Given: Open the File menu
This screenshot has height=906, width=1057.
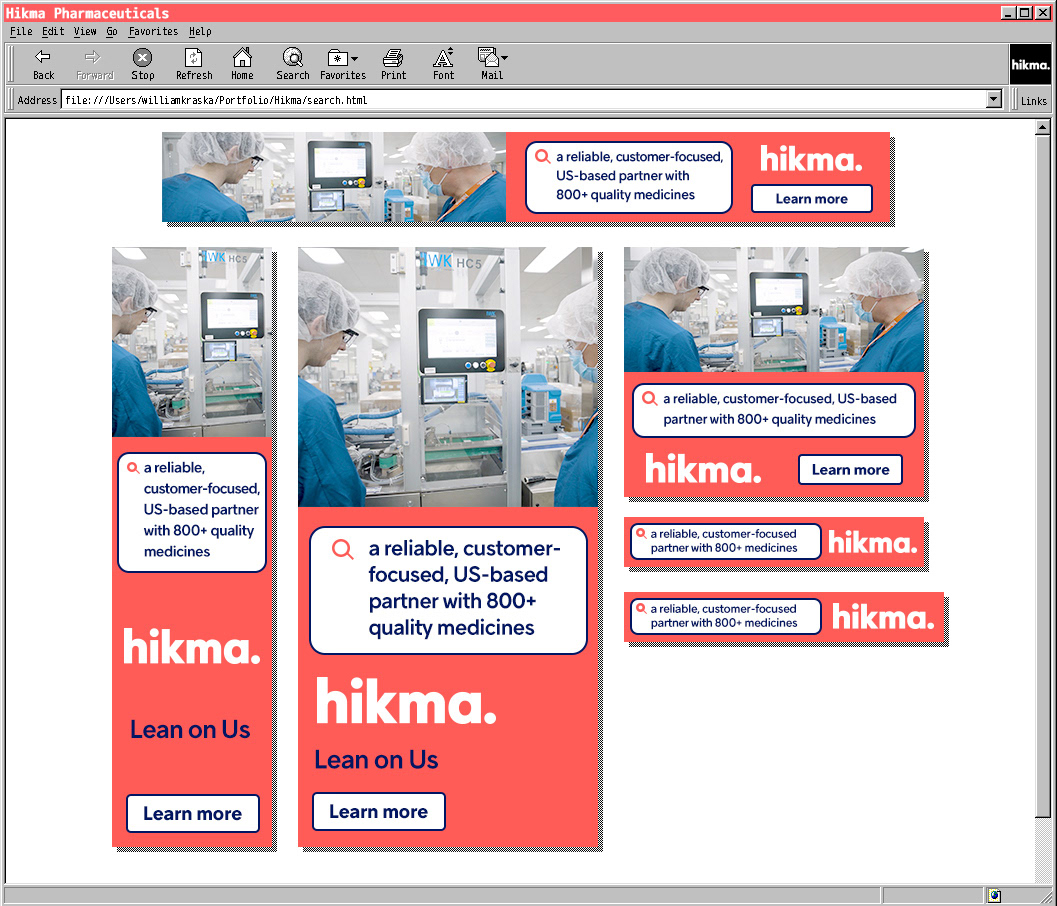Looking at the screenshot, I should [21, 32].
